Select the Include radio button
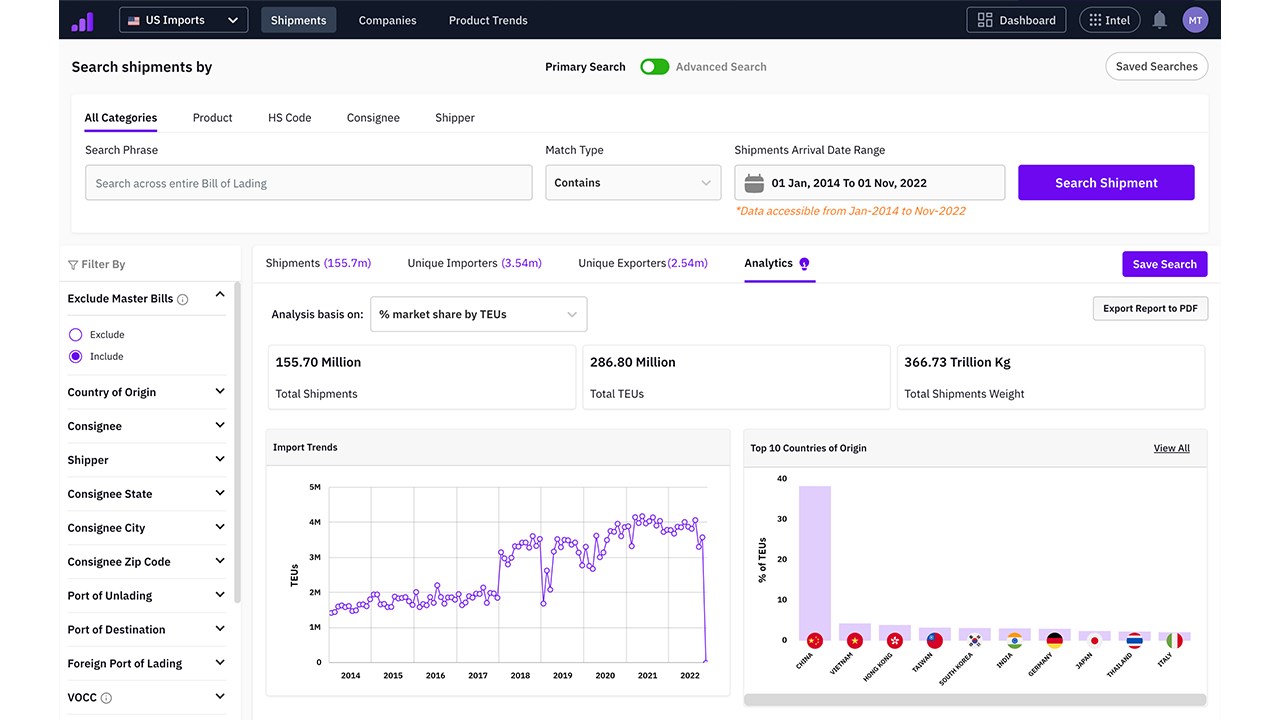Viewport: 1280px width, 720px height. click(75, 357)
